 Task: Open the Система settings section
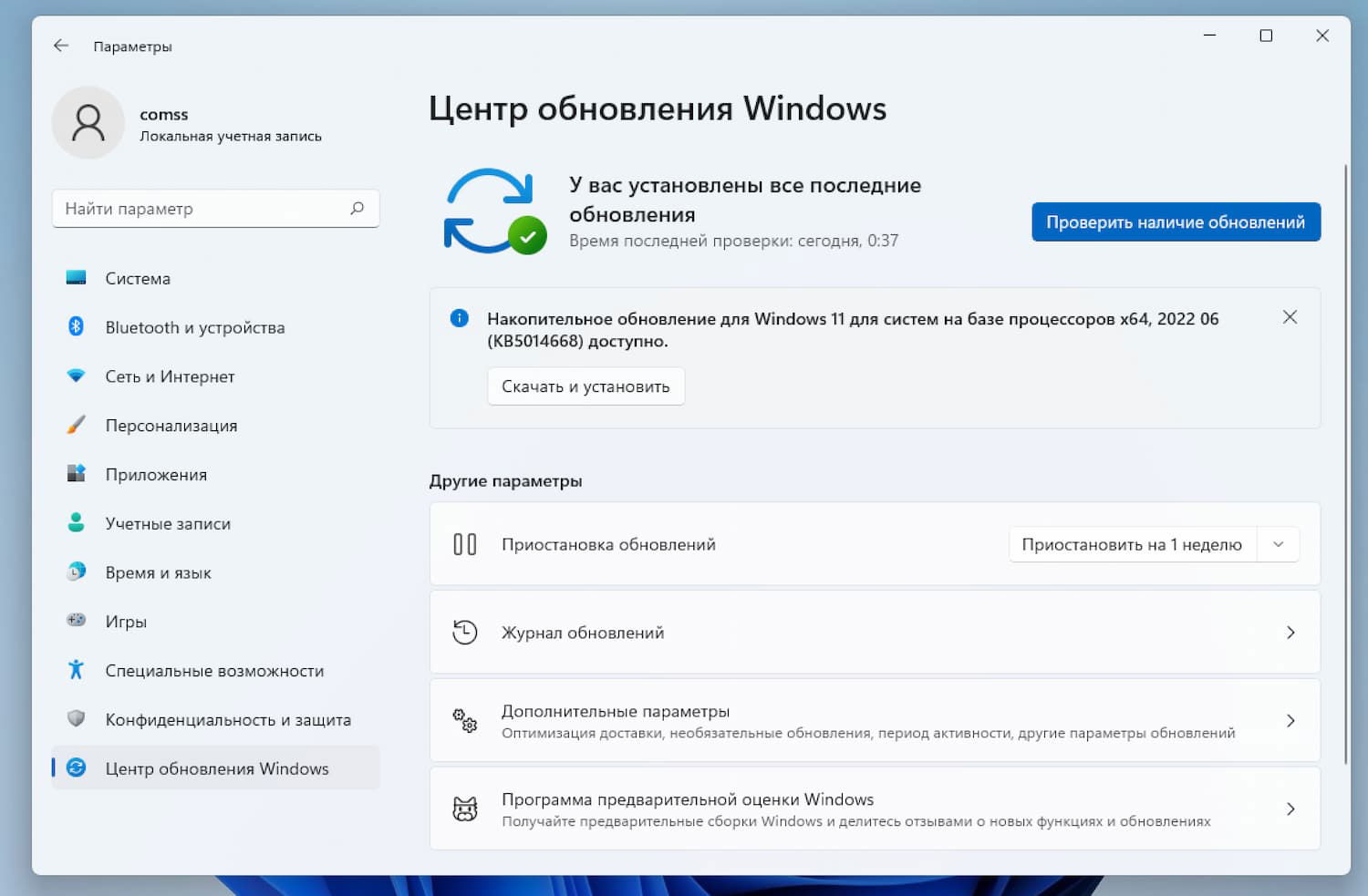[215, 278]
